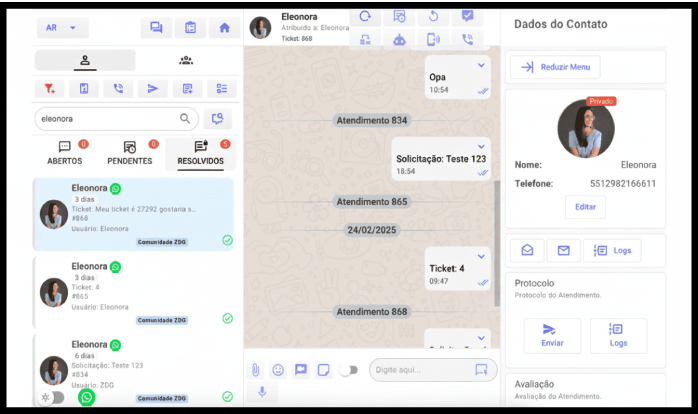Open the emoji picker
Screen dimensions: 698x414
(278, 370)
